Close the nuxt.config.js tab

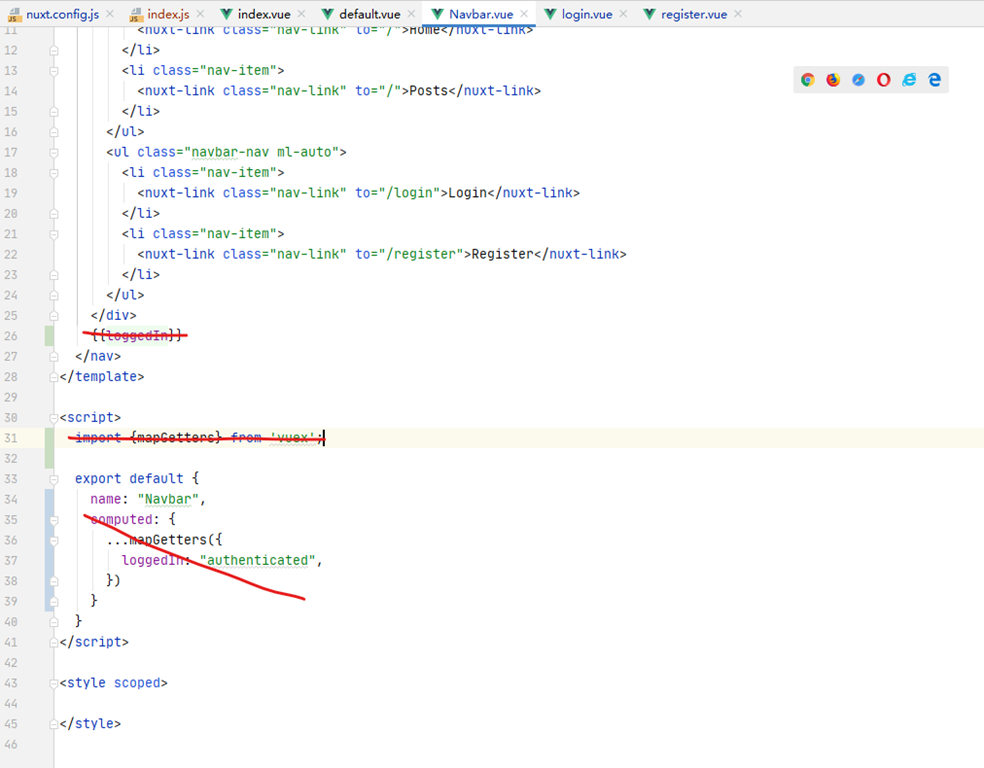pyautogui.click(x=110, y=14)
